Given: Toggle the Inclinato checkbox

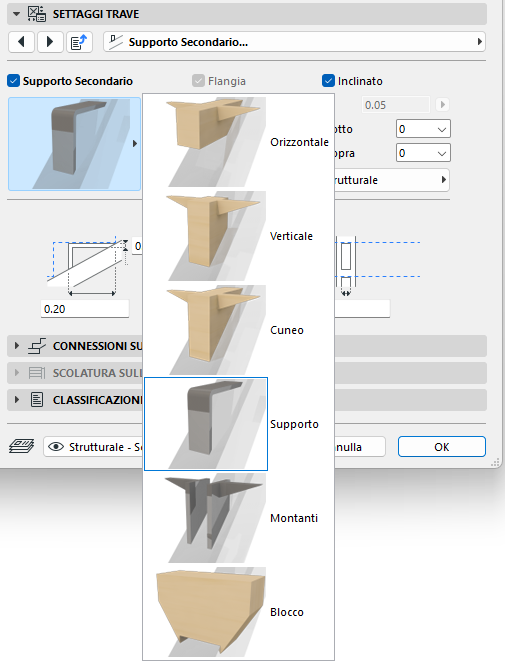Looking at the screenshot, I should 328,81.
